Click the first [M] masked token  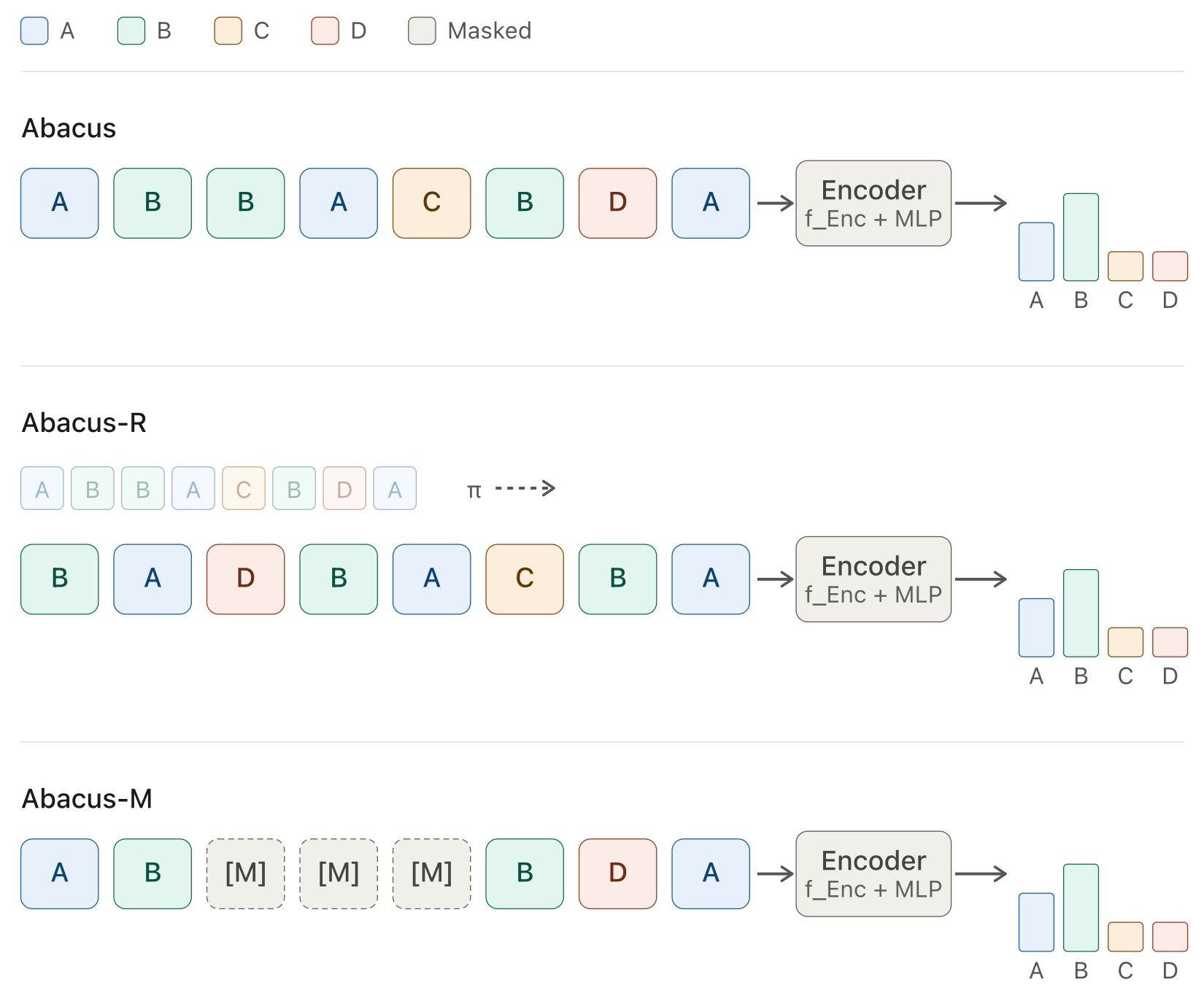coord(245,873)
